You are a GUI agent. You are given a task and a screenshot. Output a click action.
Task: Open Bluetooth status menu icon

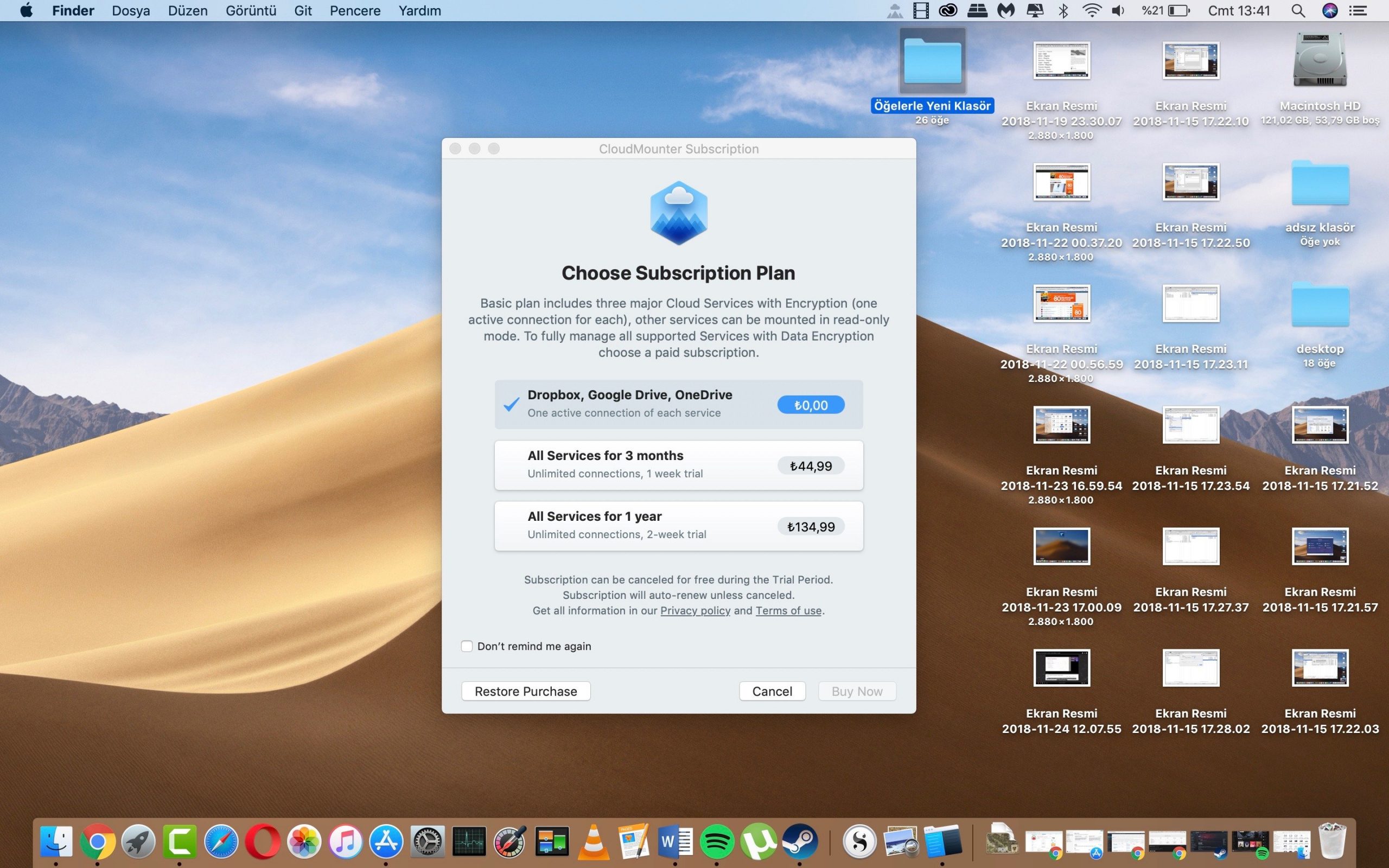click(1063, 10)
